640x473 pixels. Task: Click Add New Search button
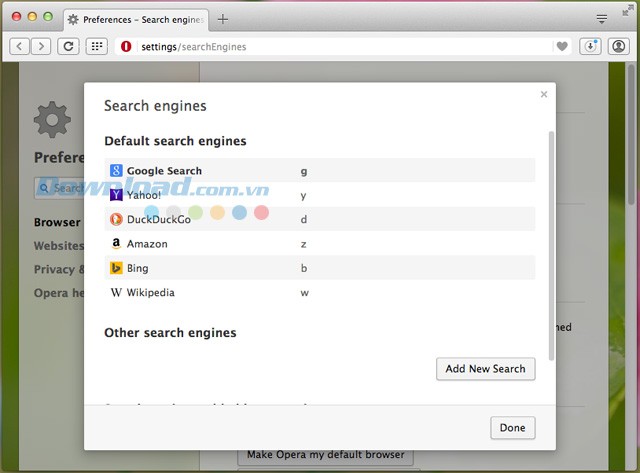point(485,369)
